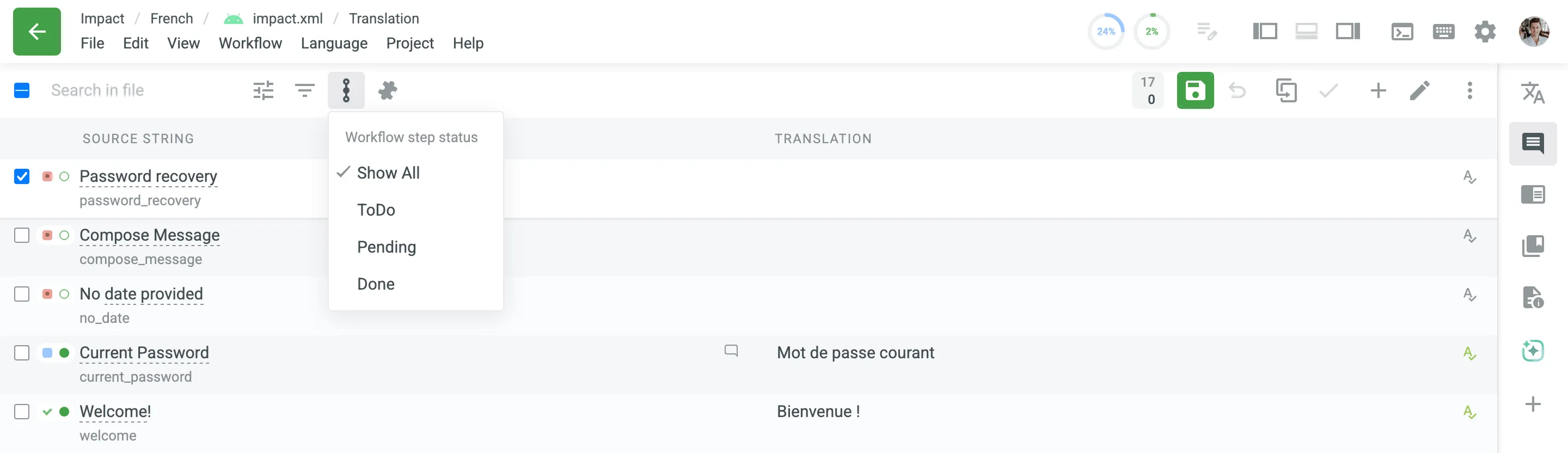Uncheck the Password recovery checkbox

click(x=22, y=176)
